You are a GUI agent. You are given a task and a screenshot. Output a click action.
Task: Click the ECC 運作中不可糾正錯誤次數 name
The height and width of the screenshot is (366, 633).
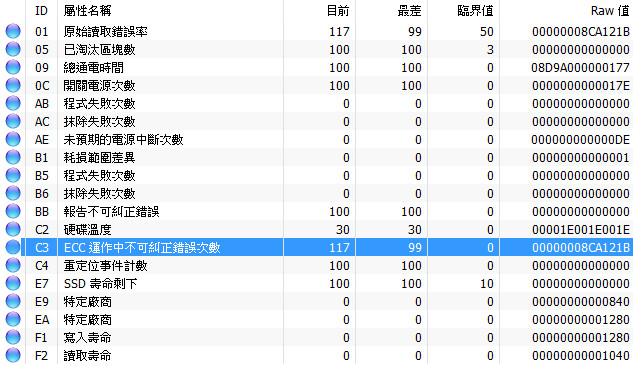142,247
